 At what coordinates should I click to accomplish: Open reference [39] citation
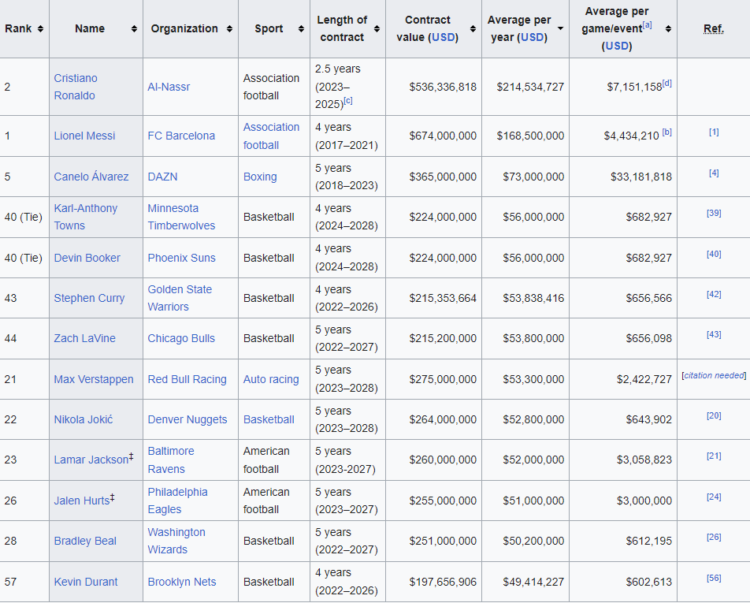(714, 213)
